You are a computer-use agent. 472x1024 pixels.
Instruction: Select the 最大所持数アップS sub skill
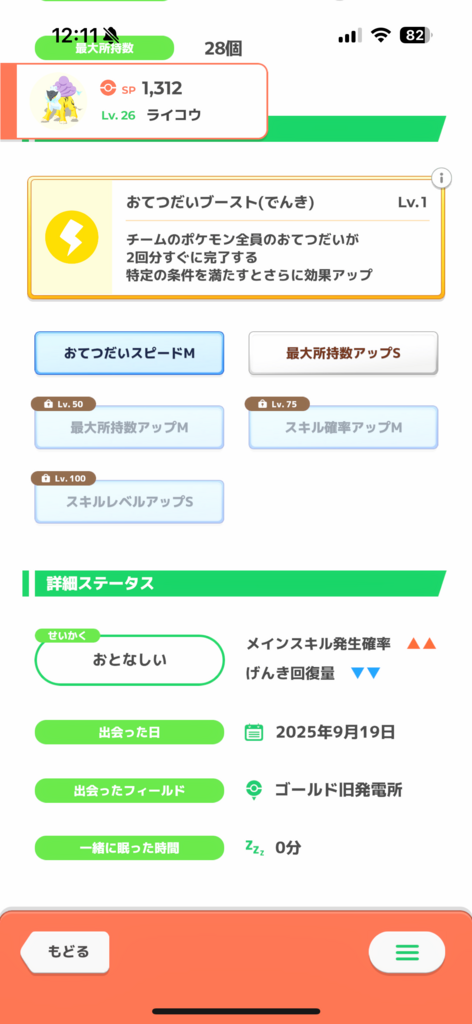coord(343,353)
